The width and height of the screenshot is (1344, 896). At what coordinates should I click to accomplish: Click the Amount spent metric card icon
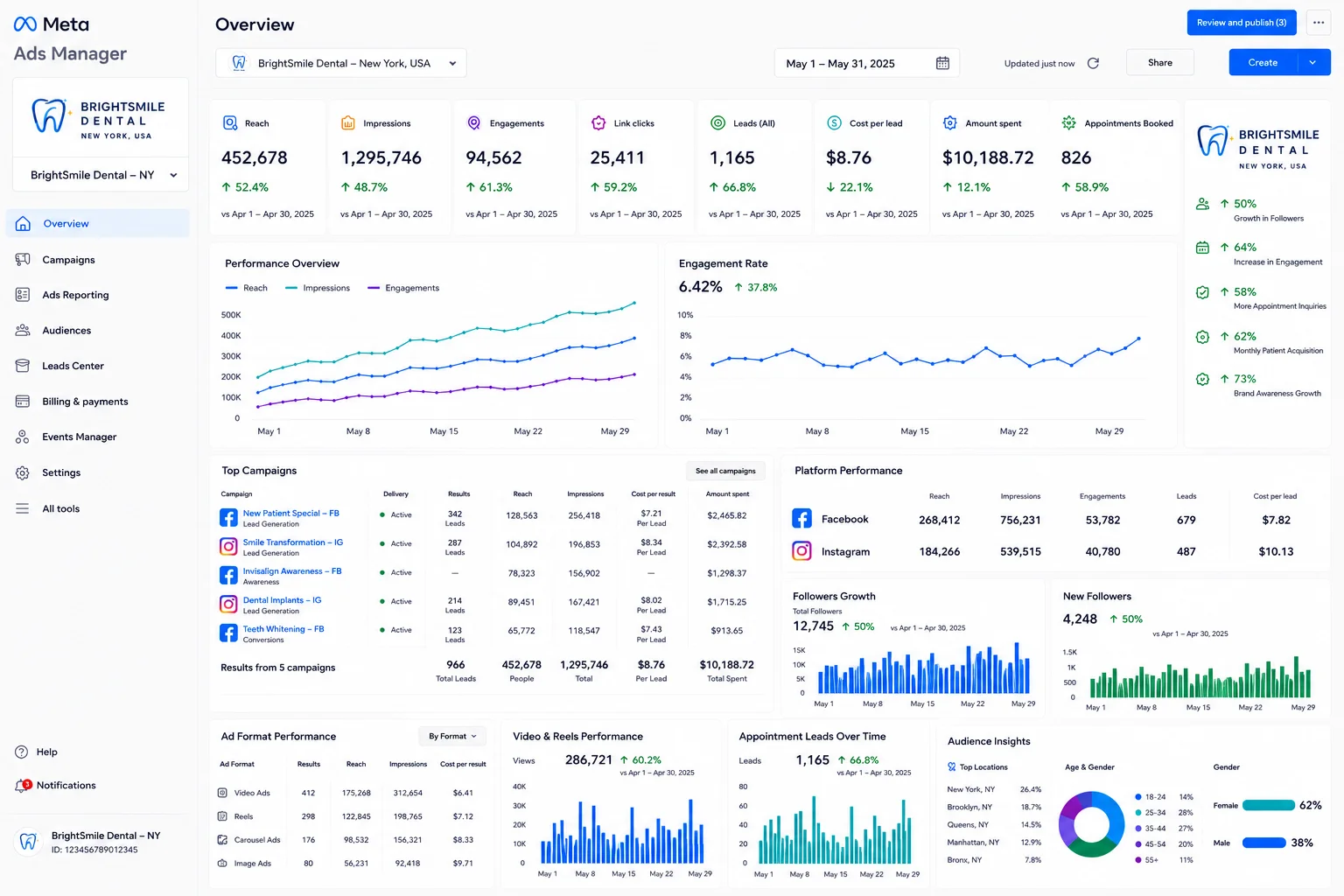pyautogui.click(x=950, y=123)
